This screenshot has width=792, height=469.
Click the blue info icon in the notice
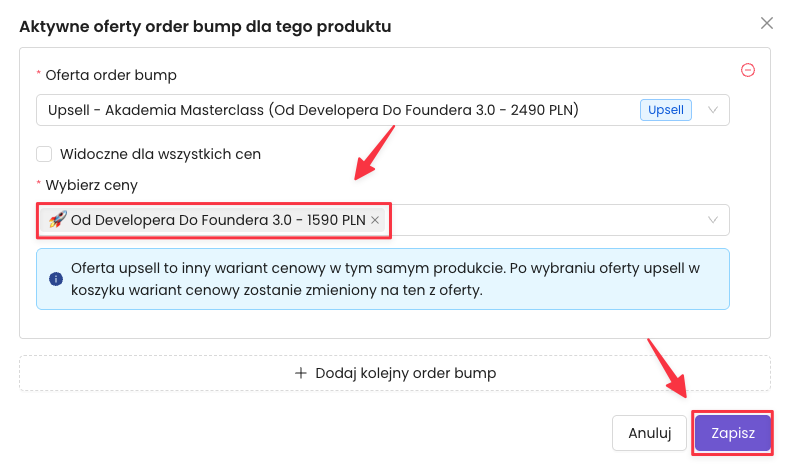pyautogui.click(x=55, y=270)
